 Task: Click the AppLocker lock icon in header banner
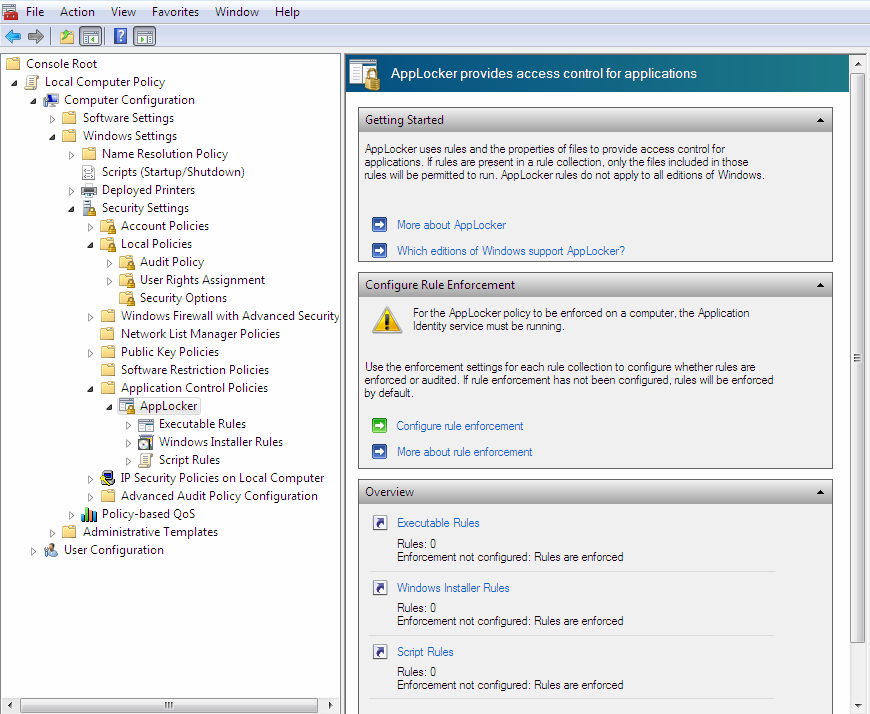(365, 74)
